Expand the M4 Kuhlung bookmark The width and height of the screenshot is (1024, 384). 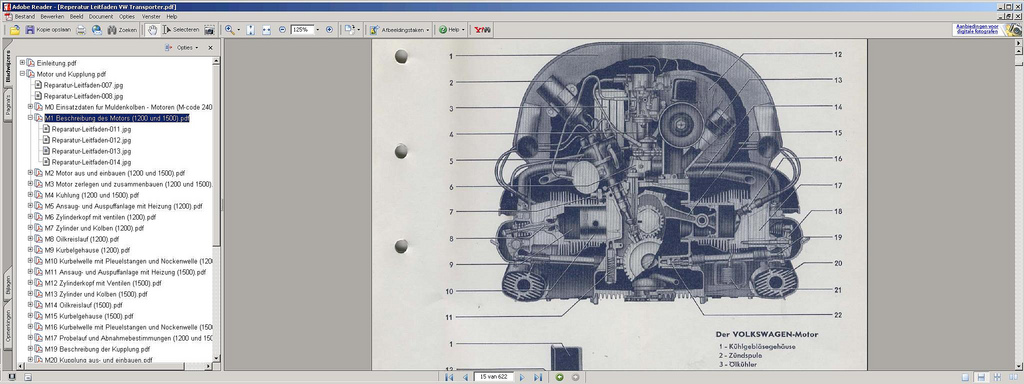pyautogui.click(x=30, y=195)
